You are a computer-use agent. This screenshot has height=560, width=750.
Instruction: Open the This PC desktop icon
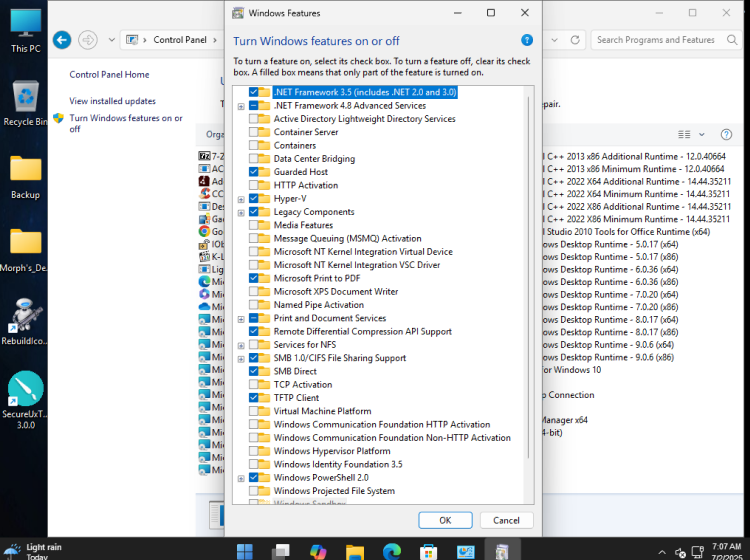25,30
